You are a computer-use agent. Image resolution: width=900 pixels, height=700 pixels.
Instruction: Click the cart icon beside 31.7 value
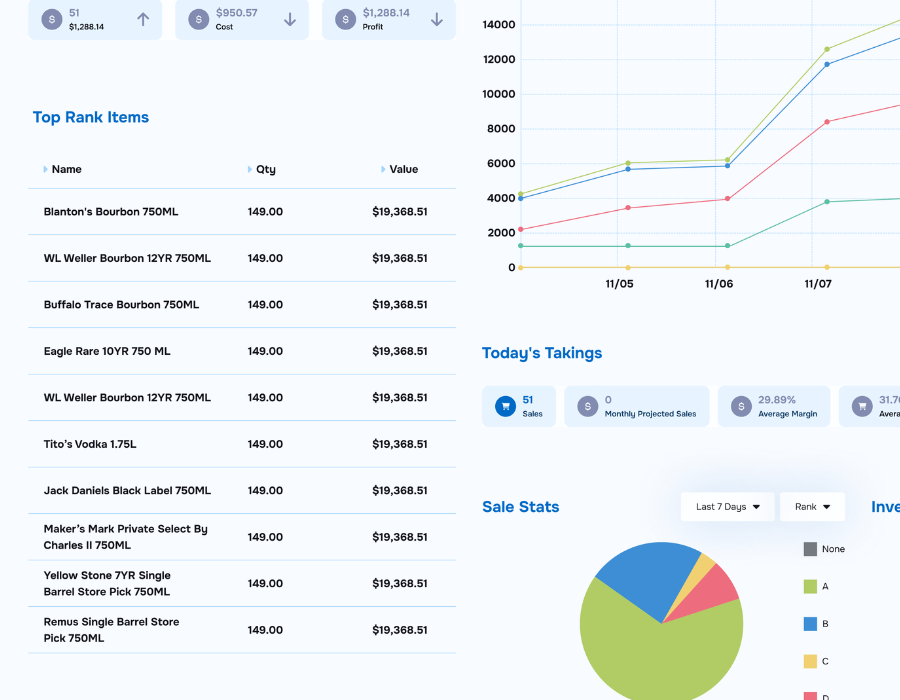pos(862,406)
